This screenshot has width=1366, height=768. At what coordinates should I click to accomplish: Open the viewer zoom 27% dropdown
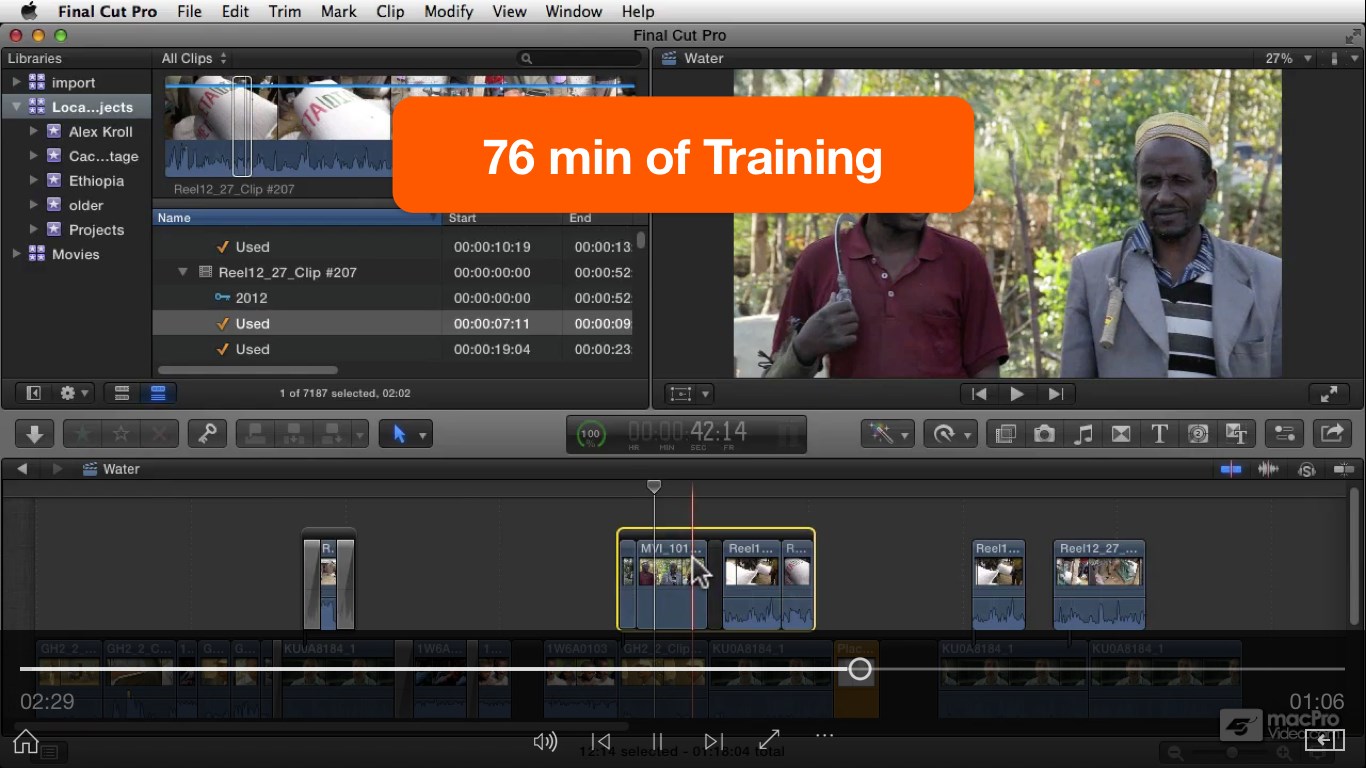[1288, 58]
